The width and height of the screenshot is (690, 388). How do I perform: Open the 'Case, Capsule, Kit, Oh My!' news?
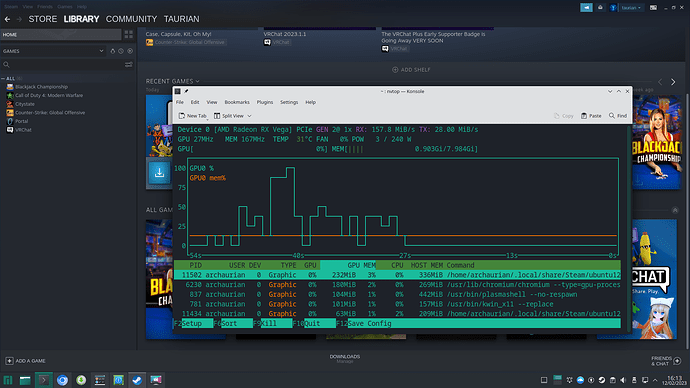[x=178, y=34]
